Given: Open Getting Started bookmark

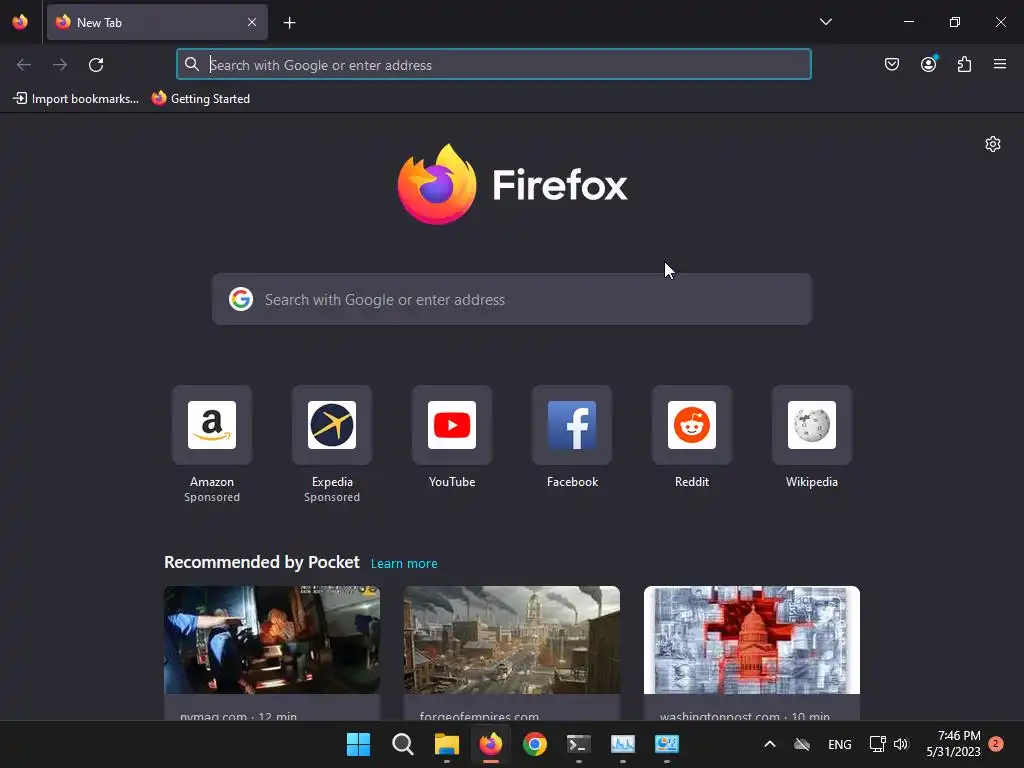Looking at the screenshot, I should pyautogui.click(x=201, y=99).
